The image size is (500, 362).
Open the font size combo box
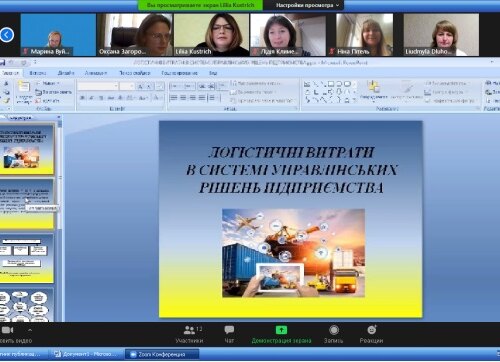127,86
